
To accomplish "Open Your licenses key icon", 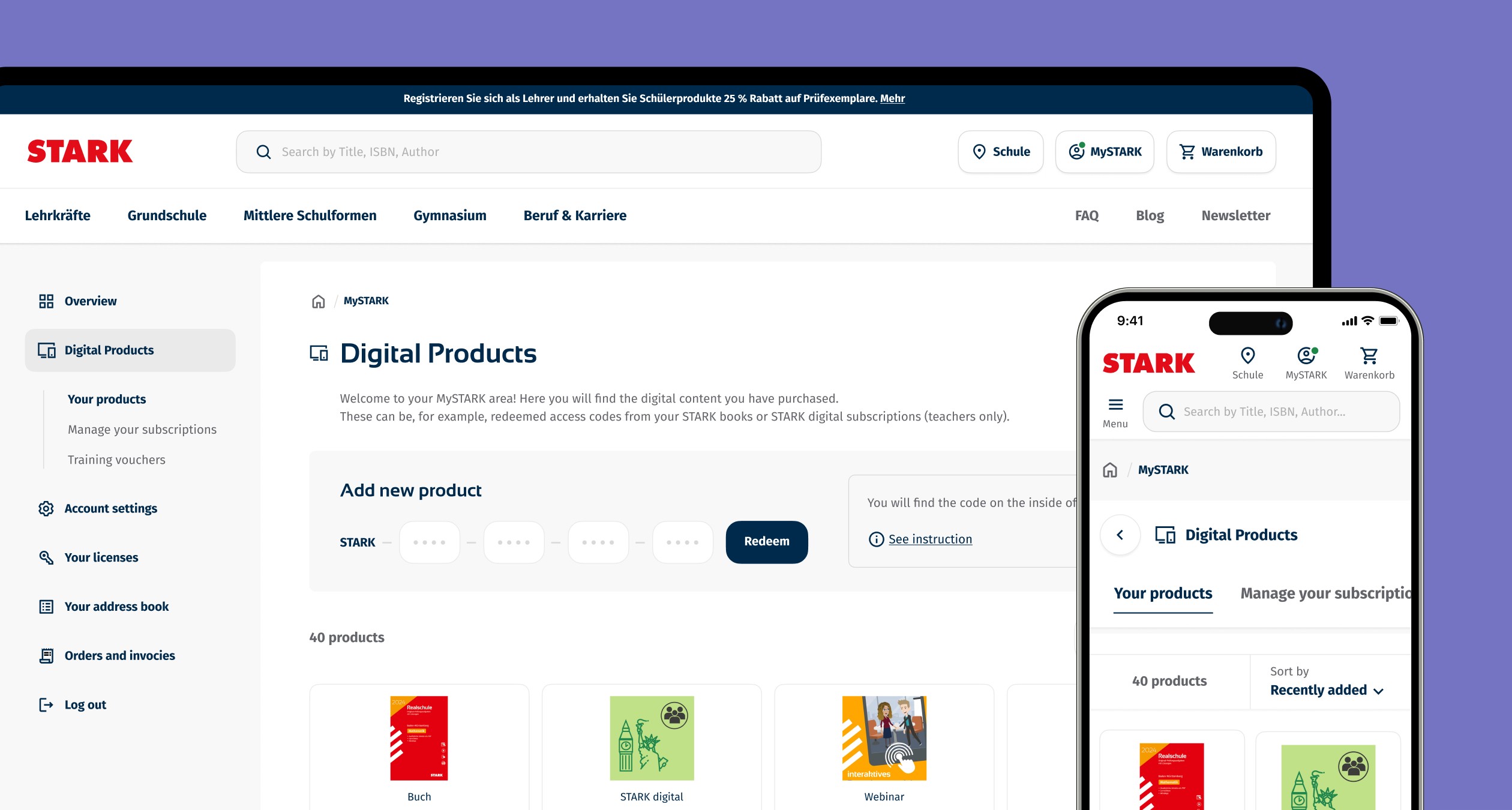I will [x=46, y=557].
